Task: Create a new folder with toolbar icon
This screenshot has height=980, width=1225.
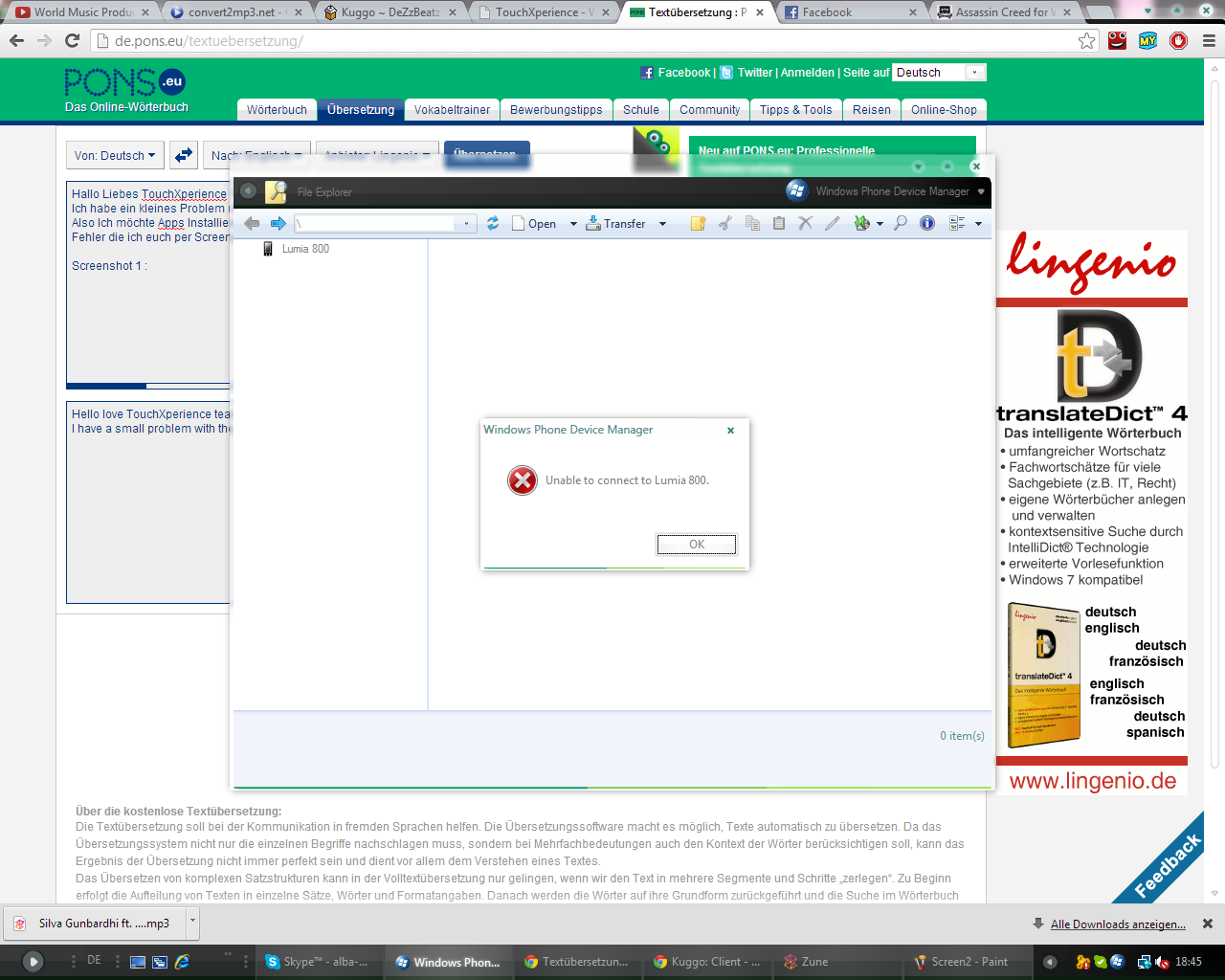Action: (698, 223)
